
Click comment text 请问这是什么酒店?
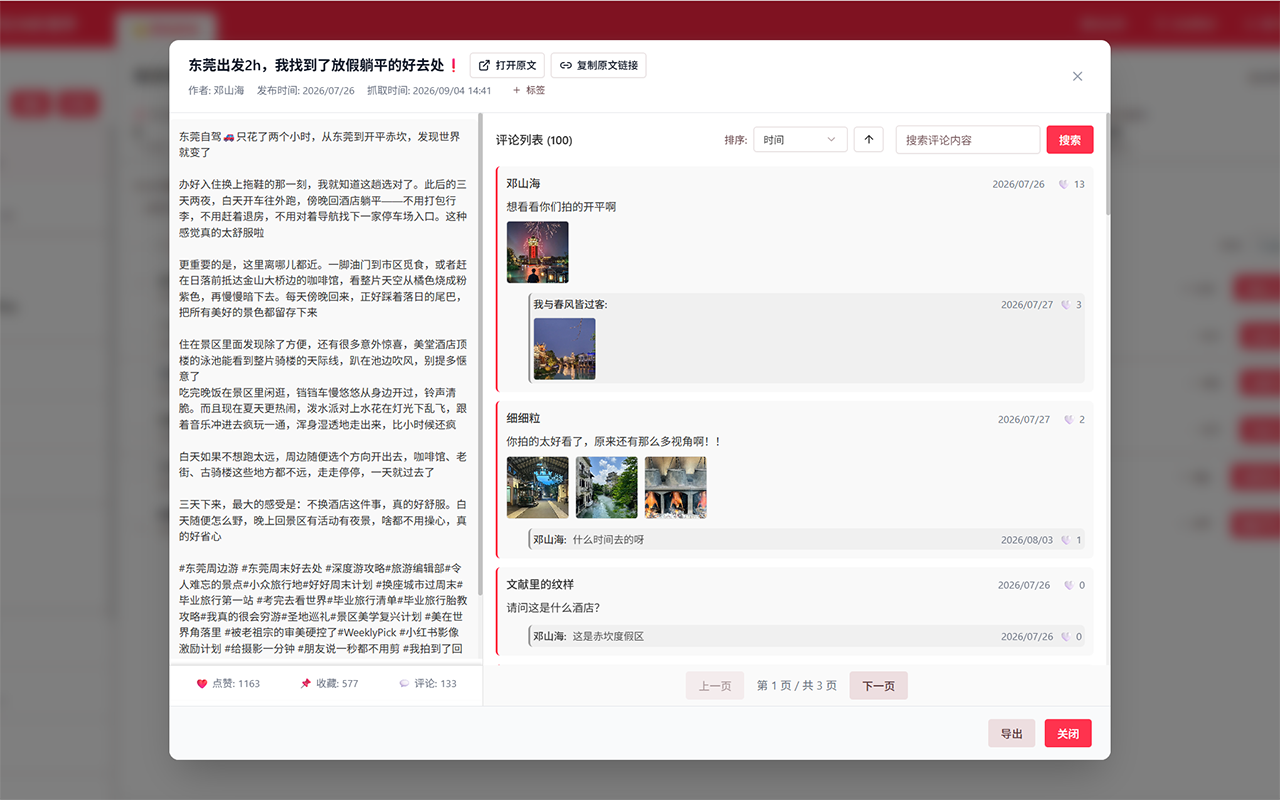point(553,608)
